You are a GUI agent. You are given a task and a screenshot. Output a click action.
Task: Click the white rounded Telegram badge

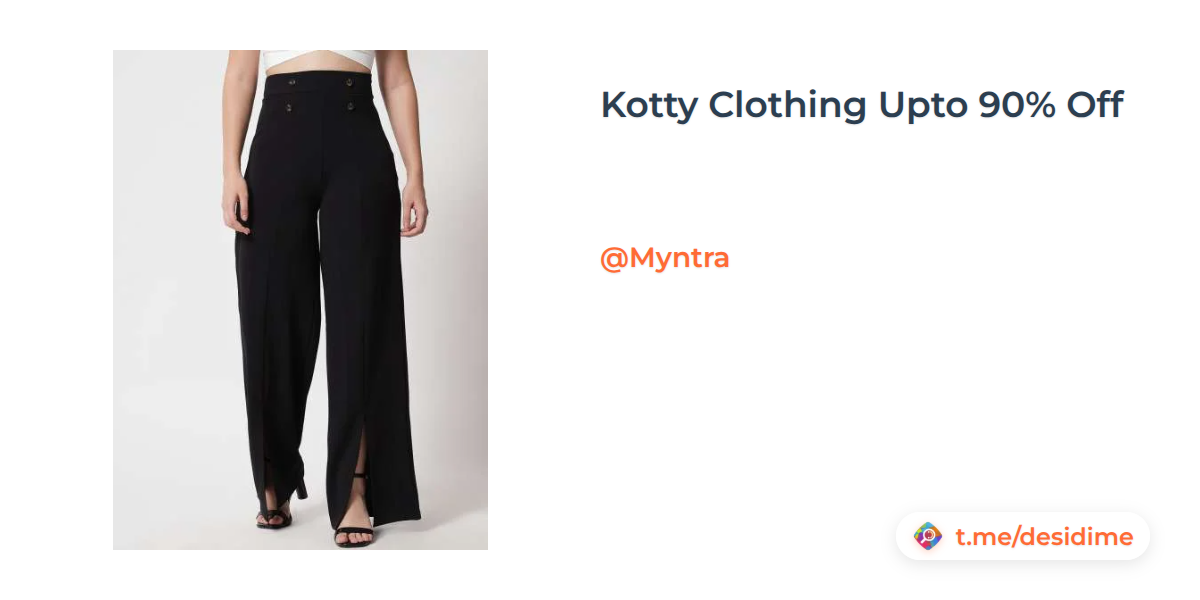click(x=1023, y=537)
